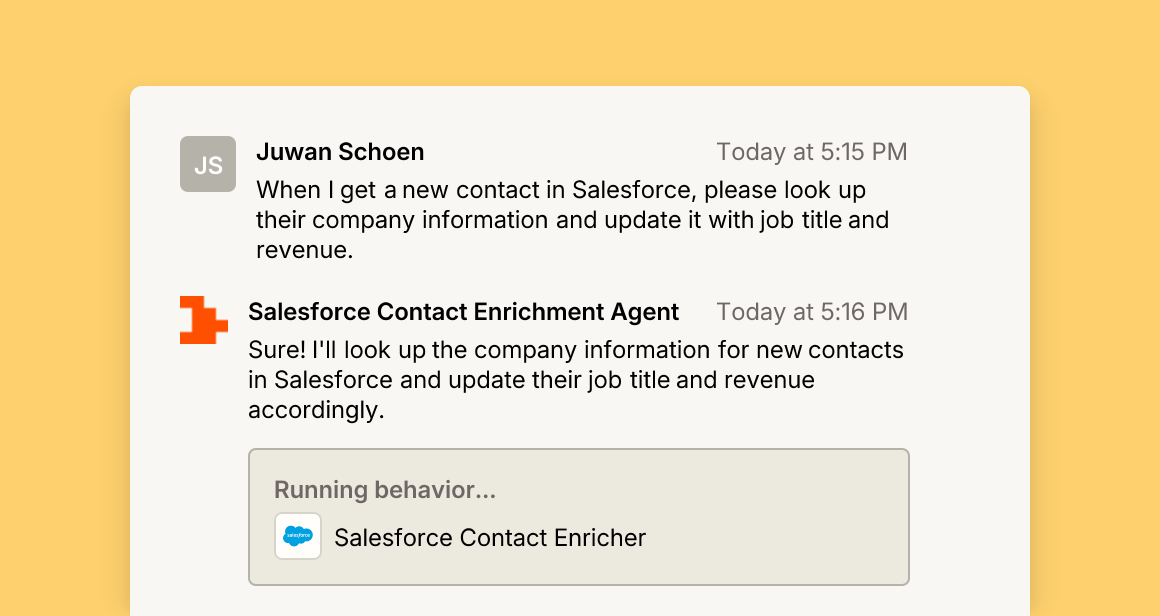Click "please look up" in Juwan's message
Screen dimensions: 1160x616
pos(785,191)
